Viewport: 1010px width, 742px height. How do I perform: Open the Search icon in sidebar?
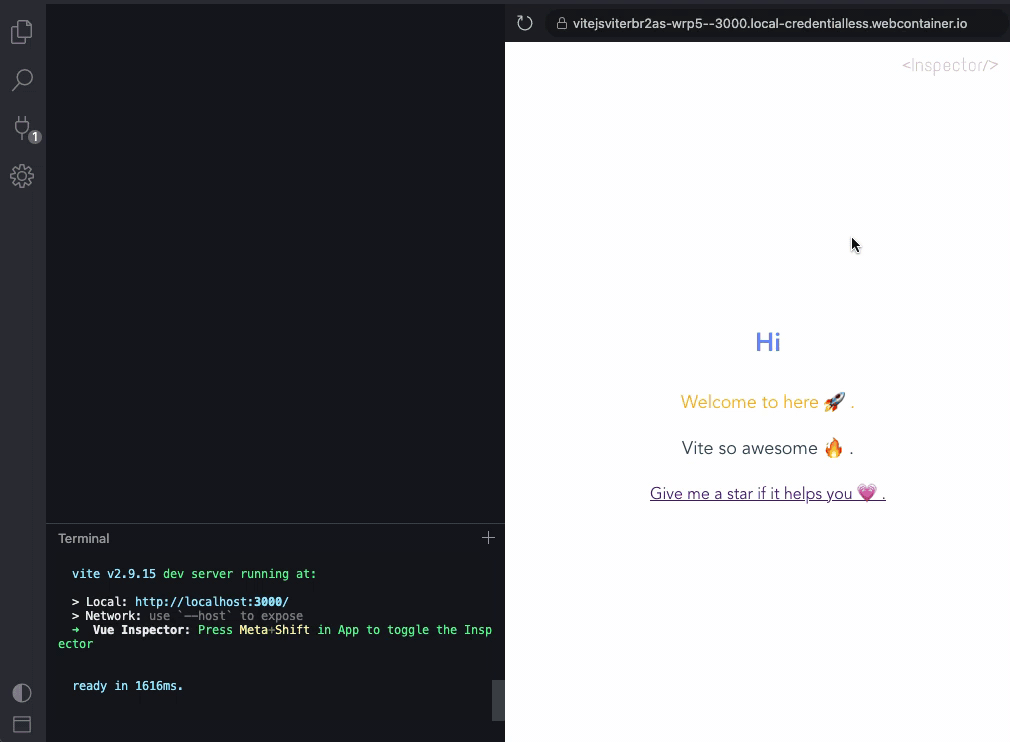tap(22, 81)
